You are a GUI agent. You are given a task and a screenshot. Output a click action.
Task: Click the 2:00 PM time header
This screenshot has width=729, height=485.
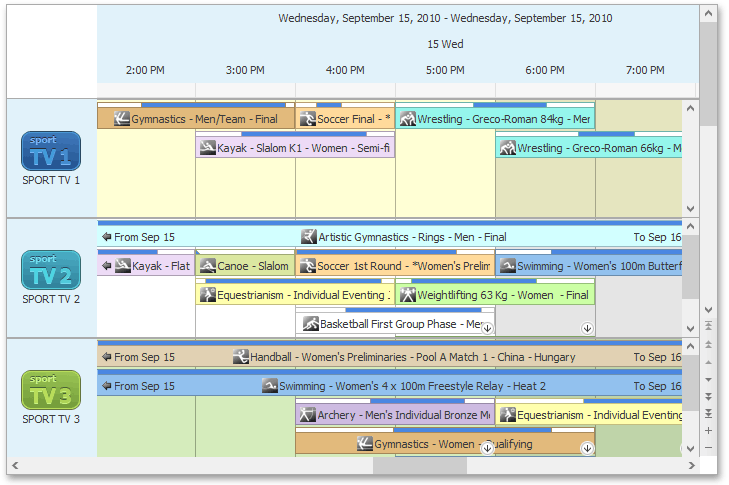(x=145, y=70)
